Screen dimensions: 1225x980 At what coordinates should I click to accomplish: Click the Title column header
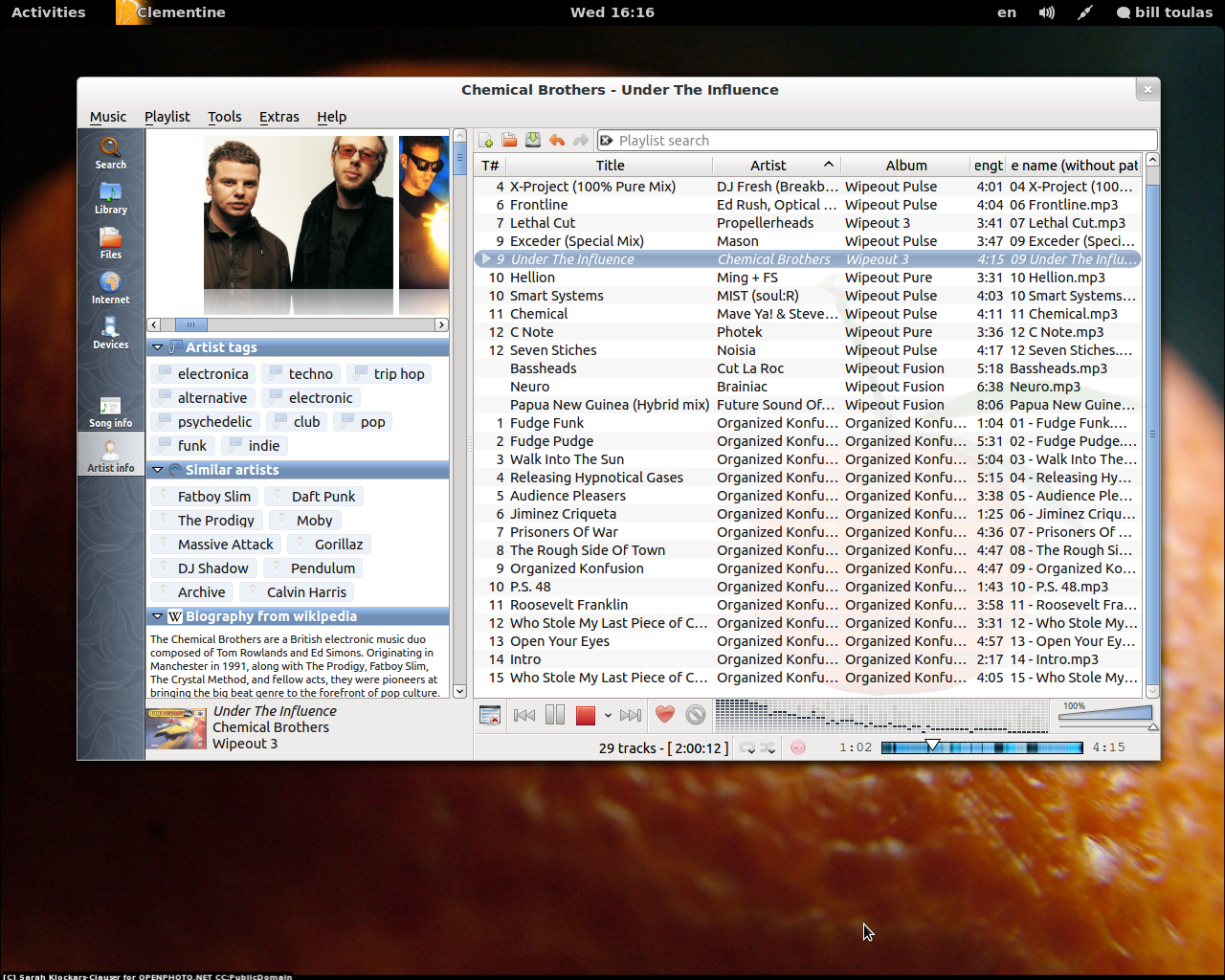[x=610, y=166]
